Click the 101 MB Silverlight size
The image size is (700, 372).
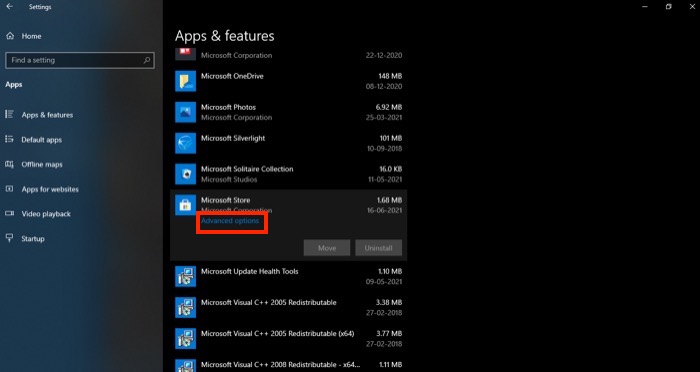point(390,138)
